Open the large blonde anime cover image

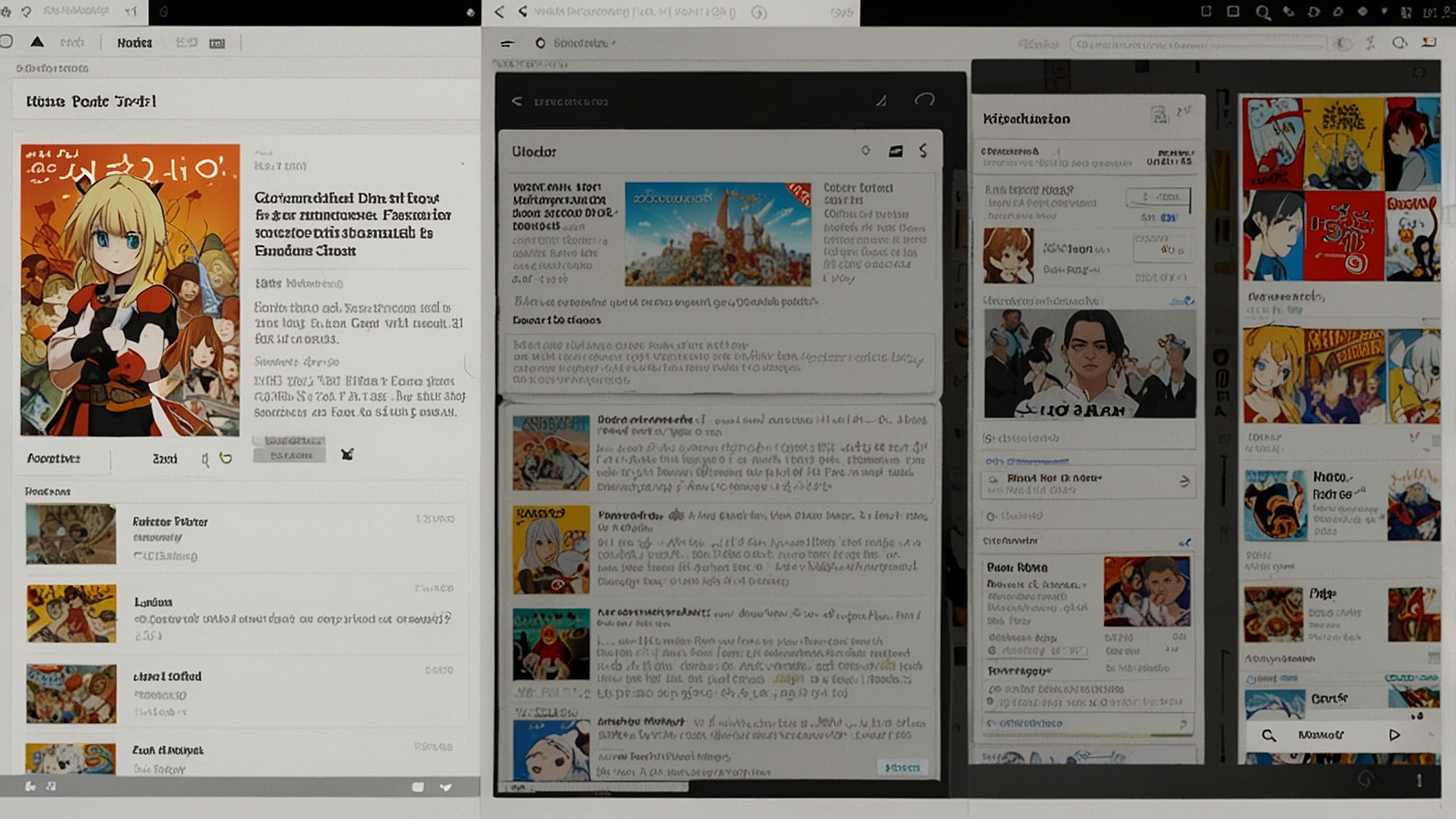130,290
